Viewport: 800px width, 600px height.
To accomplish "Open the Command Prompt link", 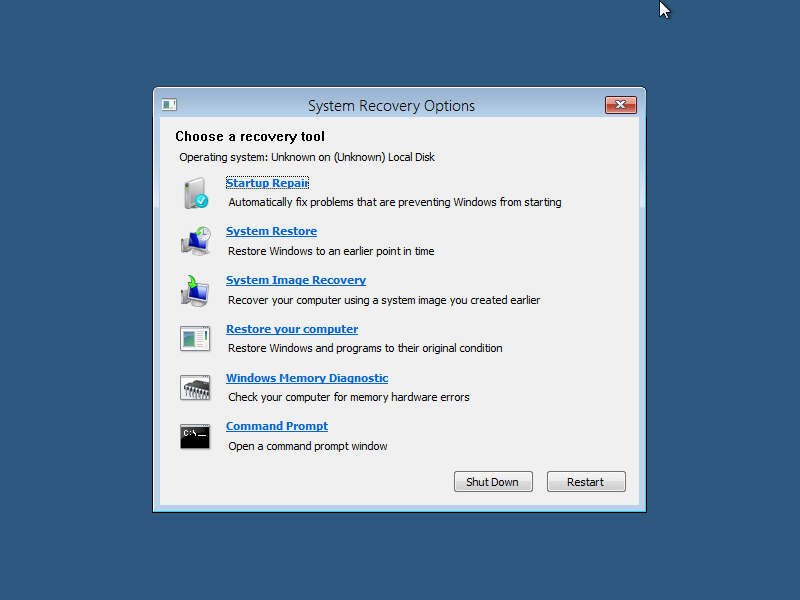I will pyautogui.click(x=277, y=426).
